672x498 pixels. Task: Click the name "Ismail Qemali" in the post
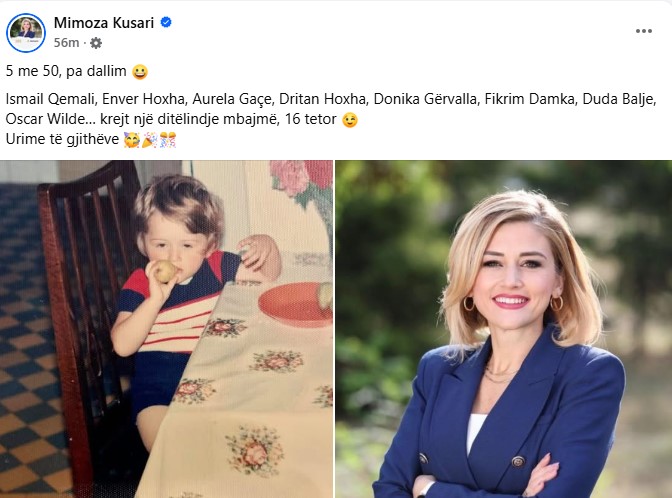[x=50, y=99]
